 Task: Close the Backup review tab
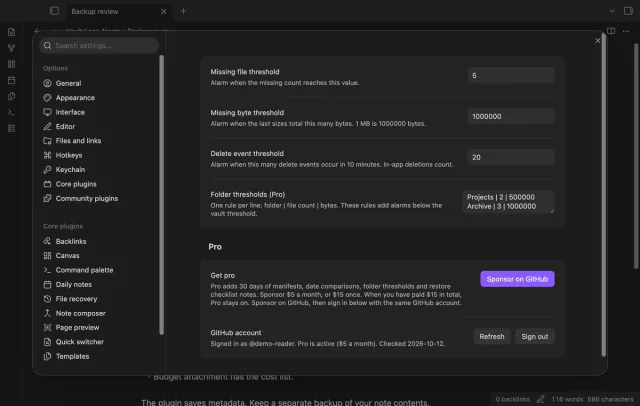pos(163,11)
